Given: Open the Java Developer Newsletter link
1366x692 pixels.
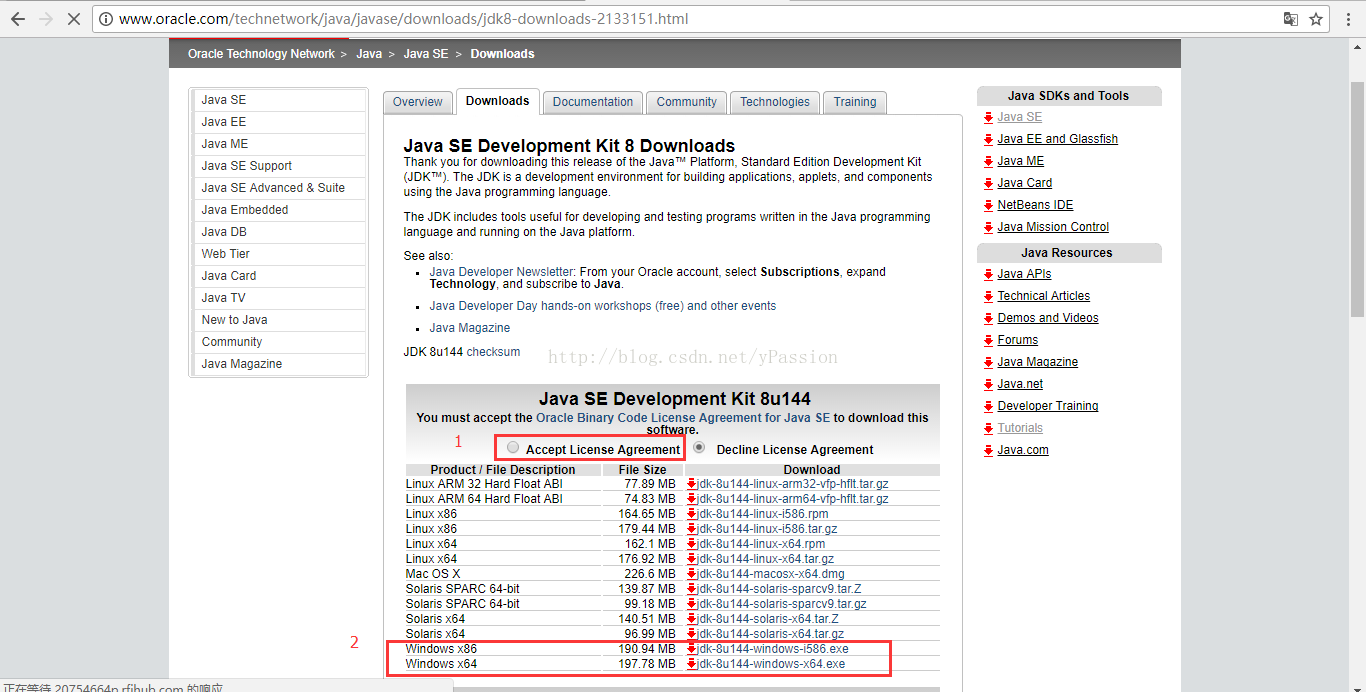Looking at the screenshot, I should [502, 272].
